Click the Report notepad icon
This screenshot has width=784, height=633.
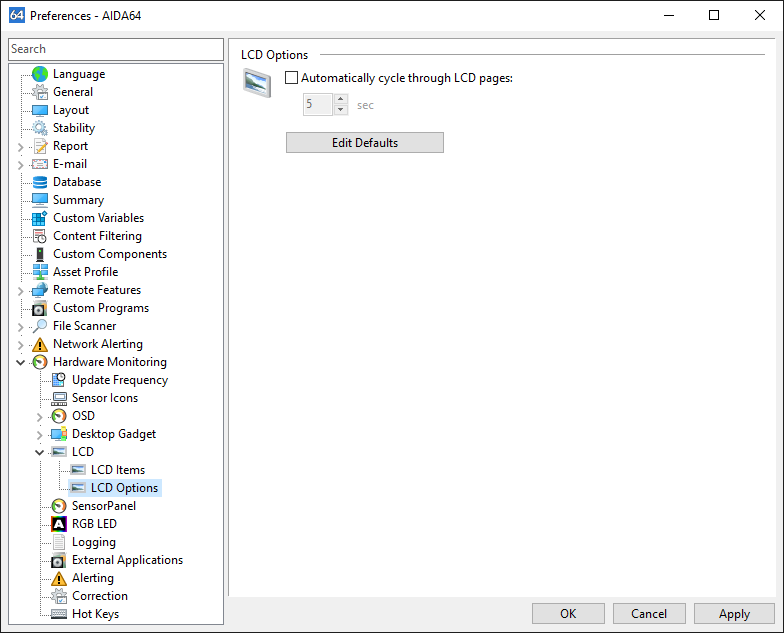click(40, 146)
